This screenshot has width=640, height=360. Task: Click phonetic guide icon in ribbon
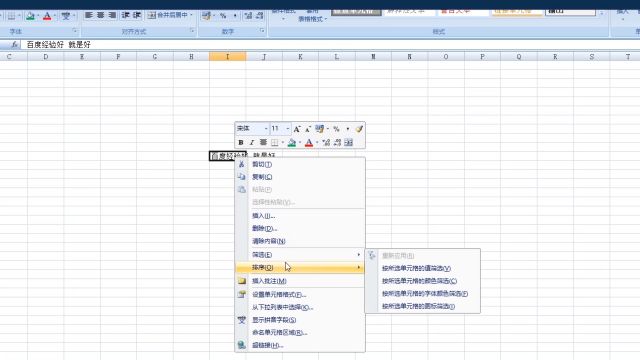point(65,16)
